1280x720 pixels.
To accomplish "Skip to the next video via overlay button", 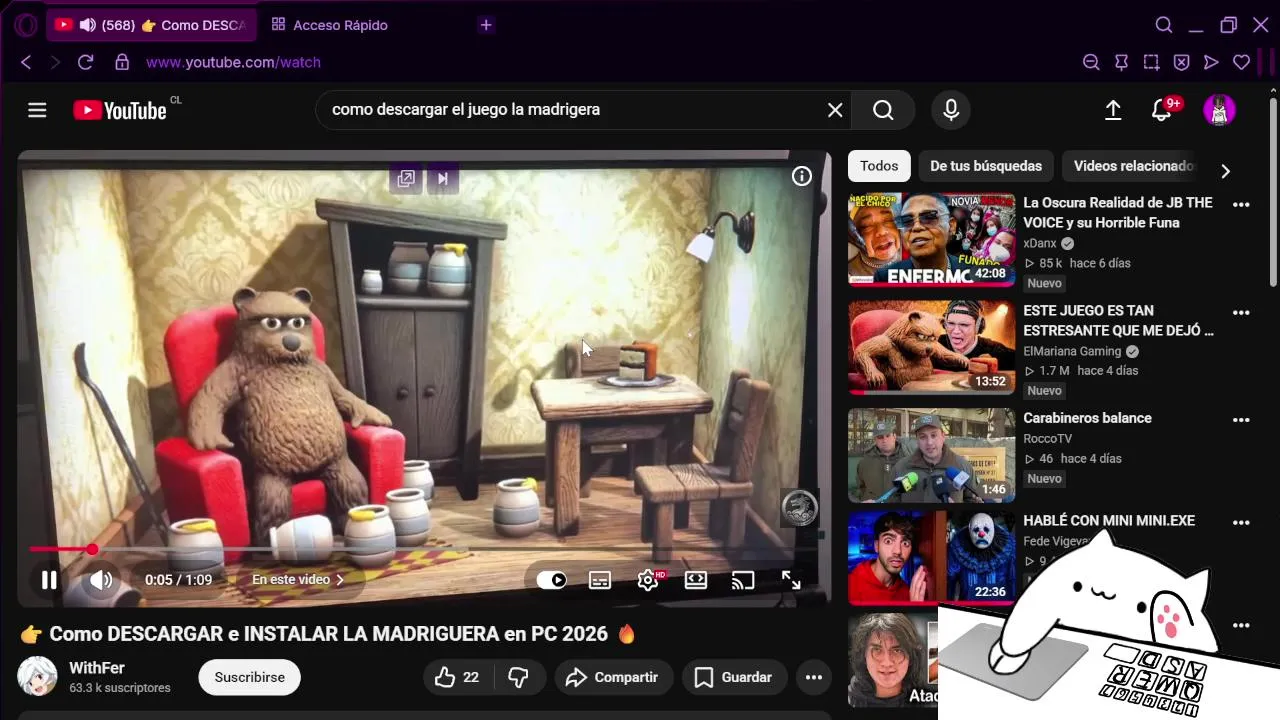I will pos(443,179).
